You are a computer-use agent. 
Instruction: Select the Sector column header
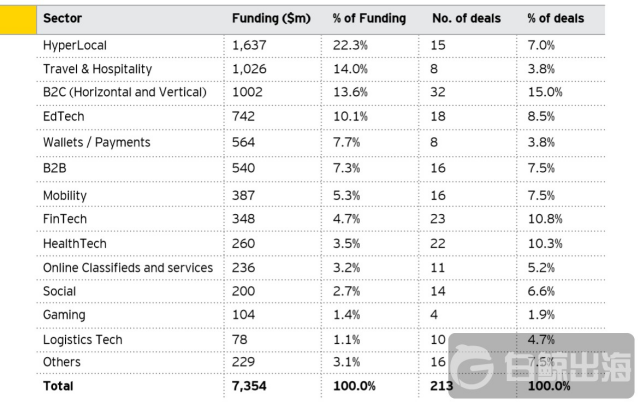(62, 19)
